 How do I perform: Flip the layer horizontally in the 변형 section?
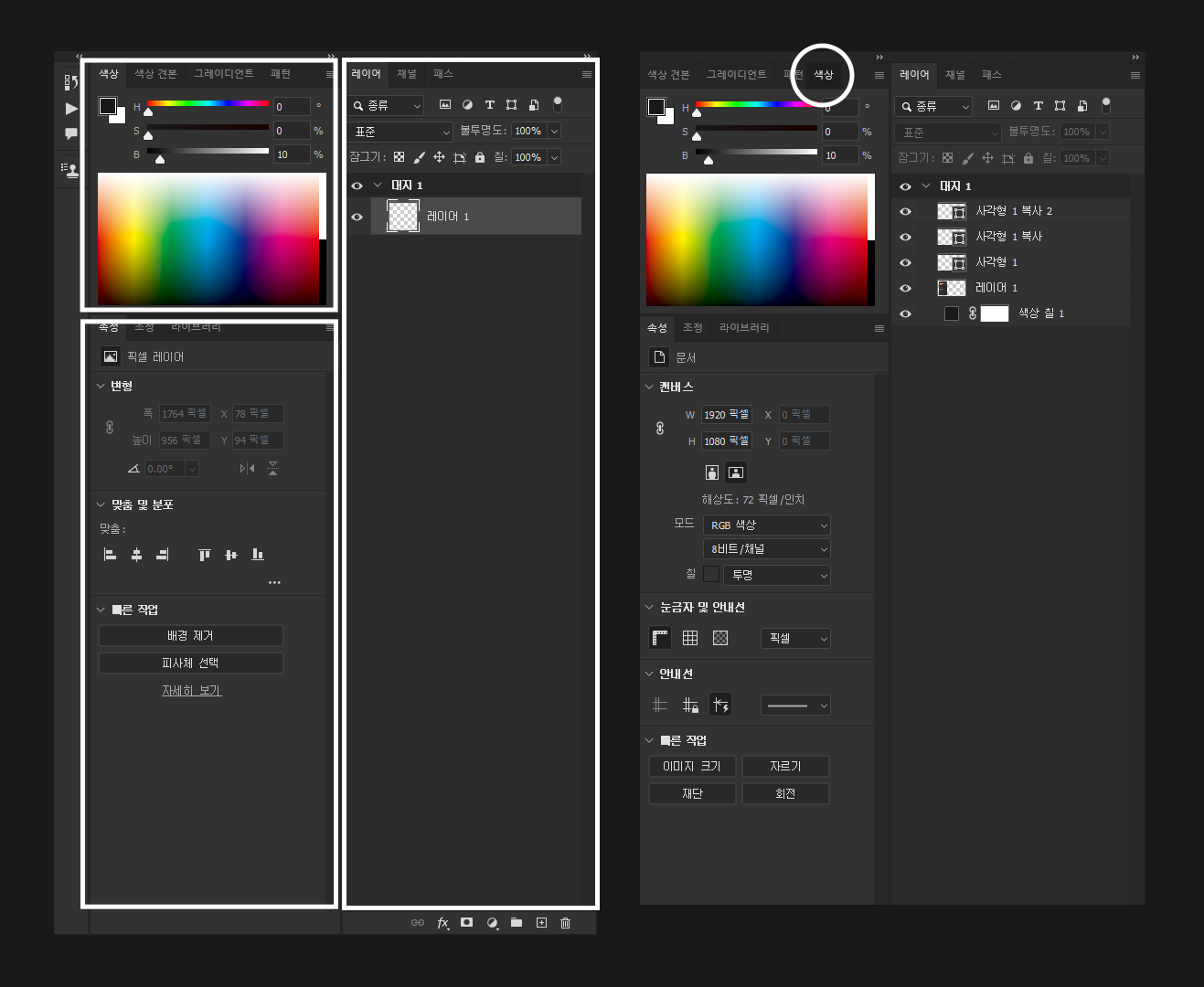[247, 469]
